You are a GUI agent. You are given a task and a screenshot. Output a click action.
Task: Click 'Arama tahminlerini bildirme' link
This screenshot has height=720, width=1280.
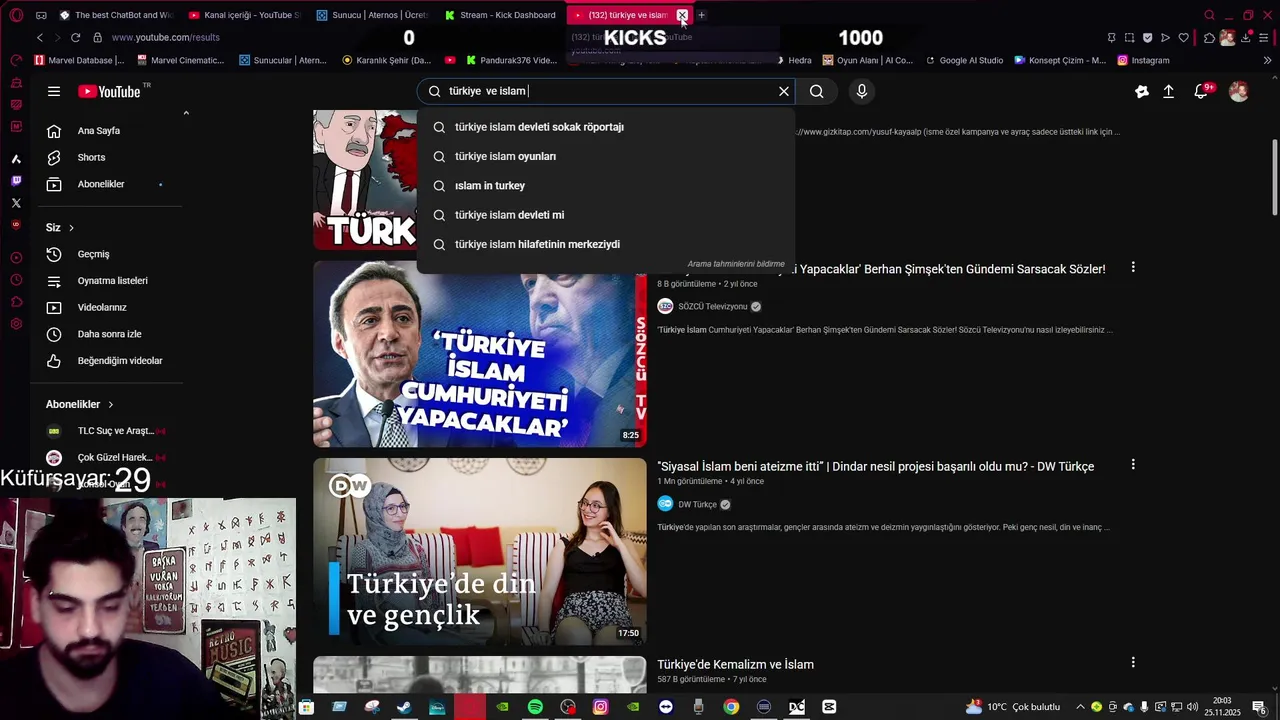[x=736, y=264]
